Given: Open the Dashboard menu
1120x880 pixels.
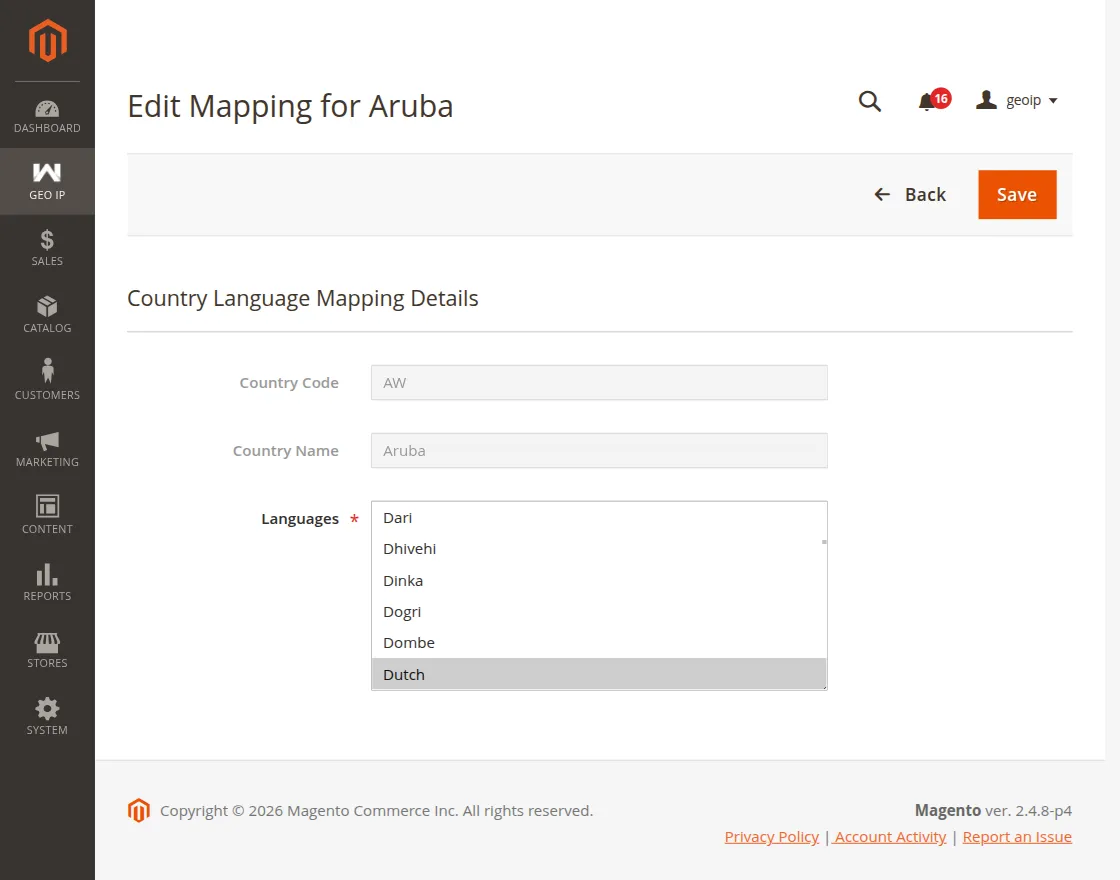Looking at the screenshot, I should [x=47, y=115].
